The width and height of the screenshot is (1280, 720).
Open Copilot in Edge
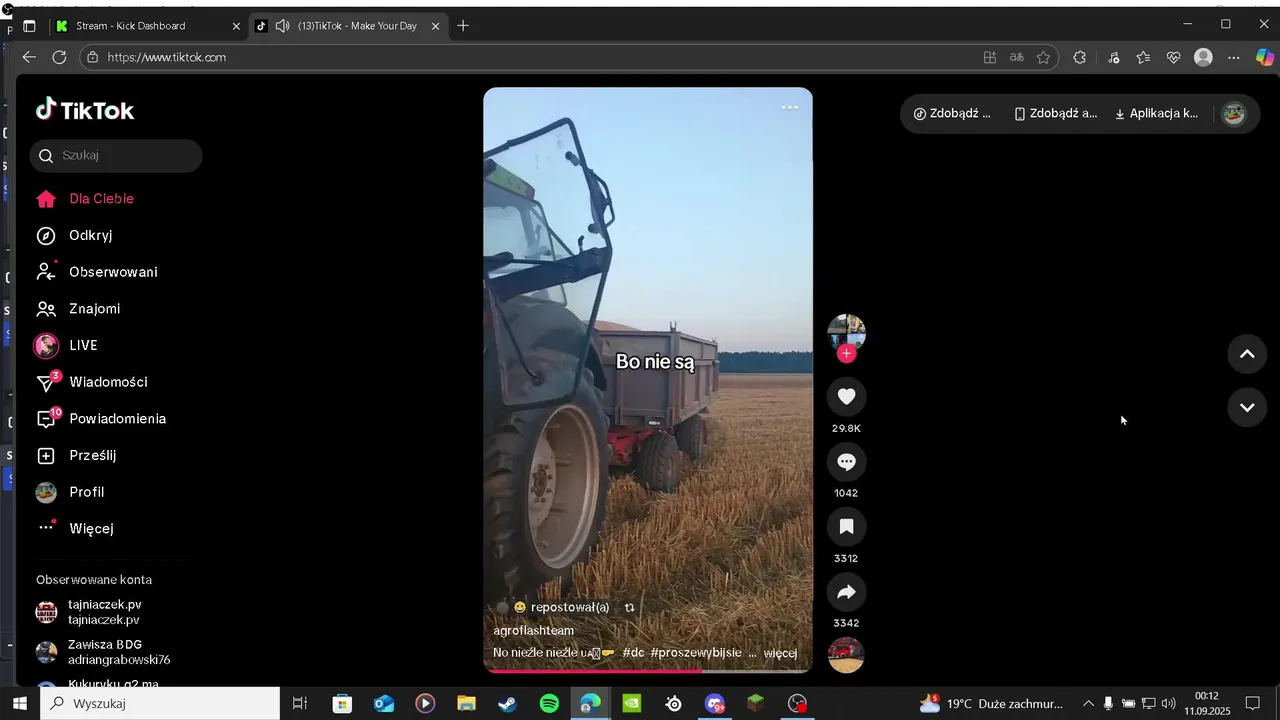[1265, 58]
